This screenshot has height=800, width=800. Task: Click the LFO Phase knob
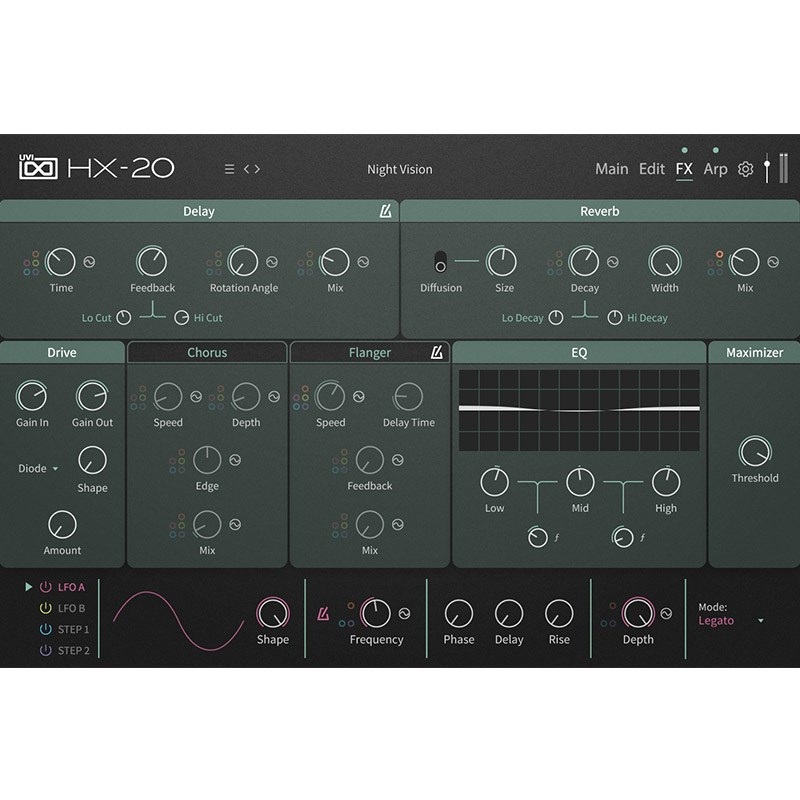point(459,613)
